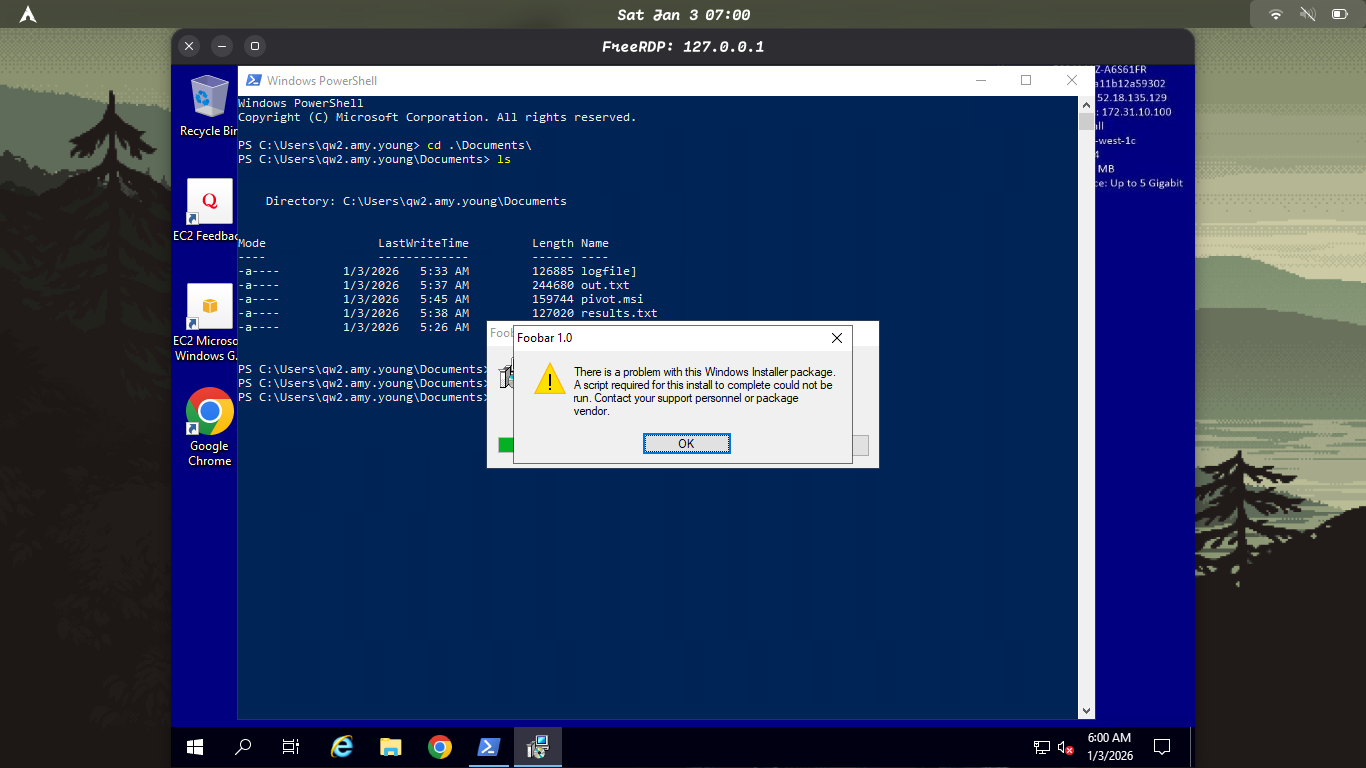Click the installer's green progress bar

506,445
